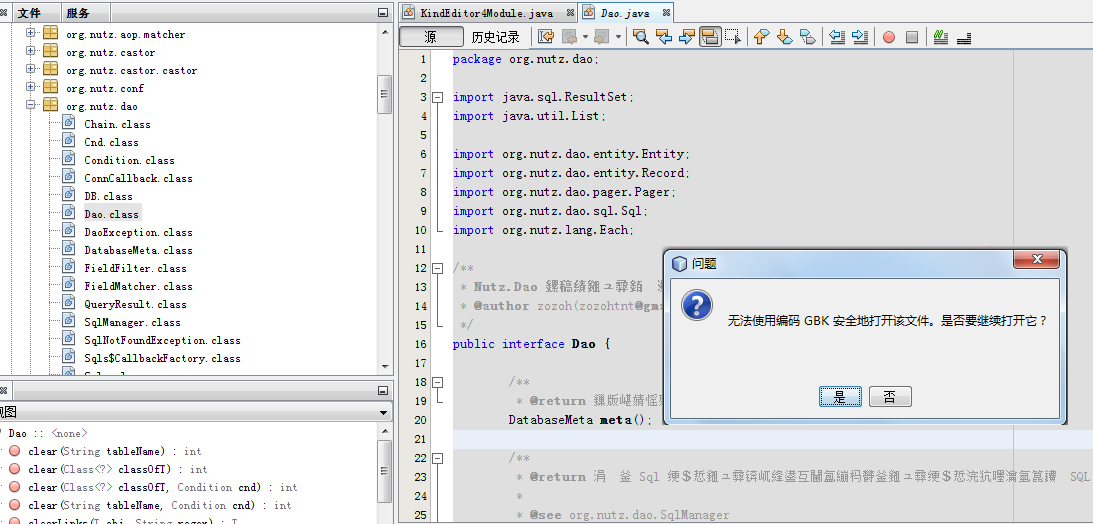Image resolution: width=1093 pixels, height=524 pixels.
Task: Jump to Last Edit location icon
Action: point(546,37)
